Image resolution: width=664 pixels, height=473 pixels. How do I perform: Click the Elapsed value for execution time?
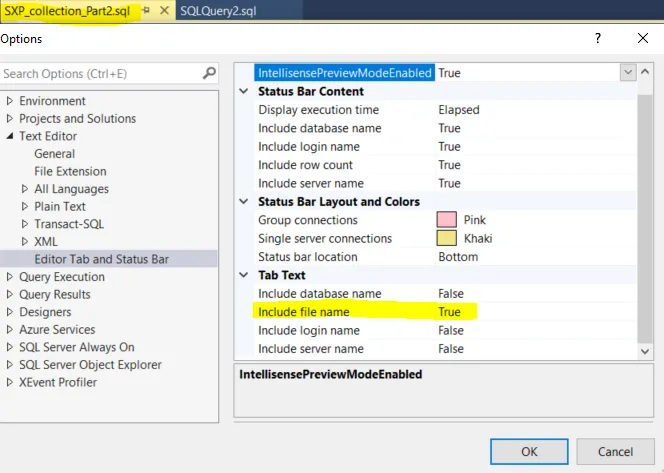pyautogui.click(x=459, y=110)
